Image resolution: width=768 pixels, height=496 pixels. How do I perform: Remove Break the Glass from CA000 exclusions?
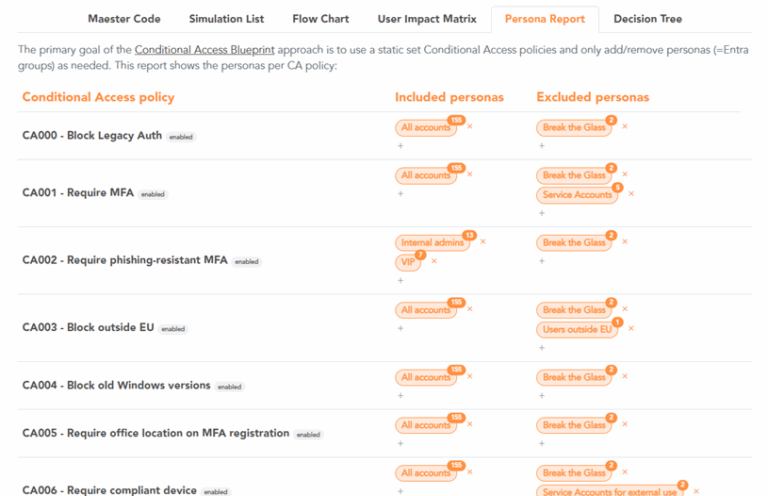[x=624, y=126]
